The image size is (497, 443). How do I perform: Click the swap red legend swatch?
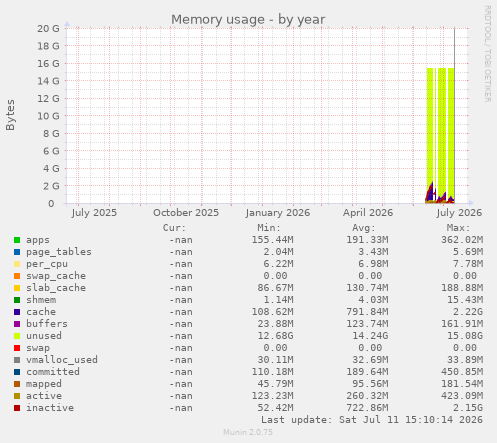tap(17, 348)
